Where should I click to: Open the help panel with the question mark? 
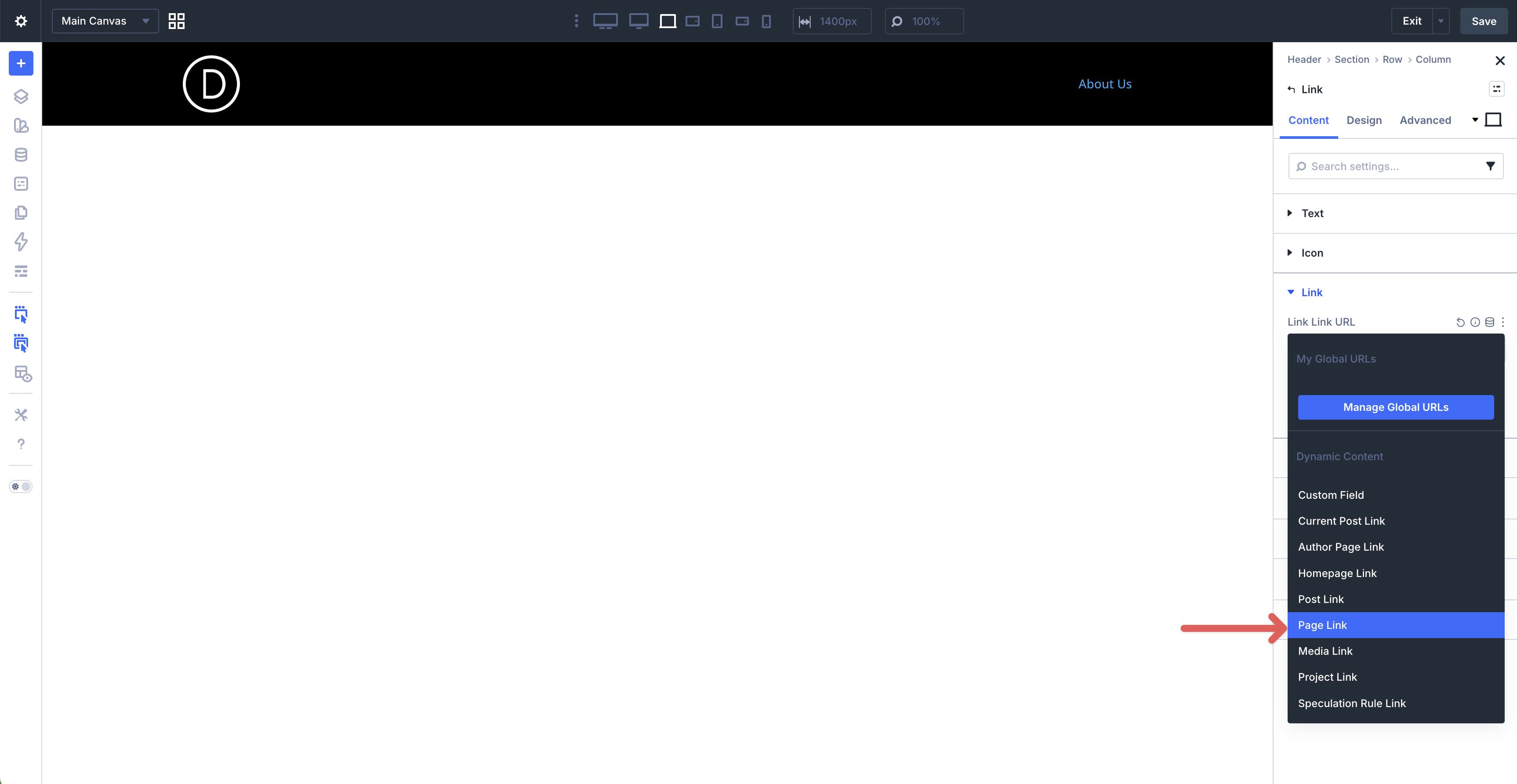click(21, 444)
